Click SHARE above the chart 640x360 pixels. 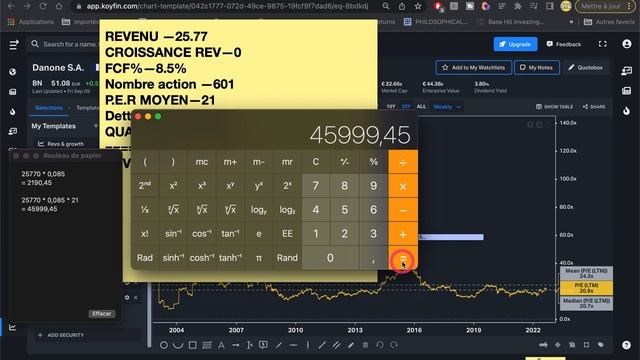(x=594, y=107)
